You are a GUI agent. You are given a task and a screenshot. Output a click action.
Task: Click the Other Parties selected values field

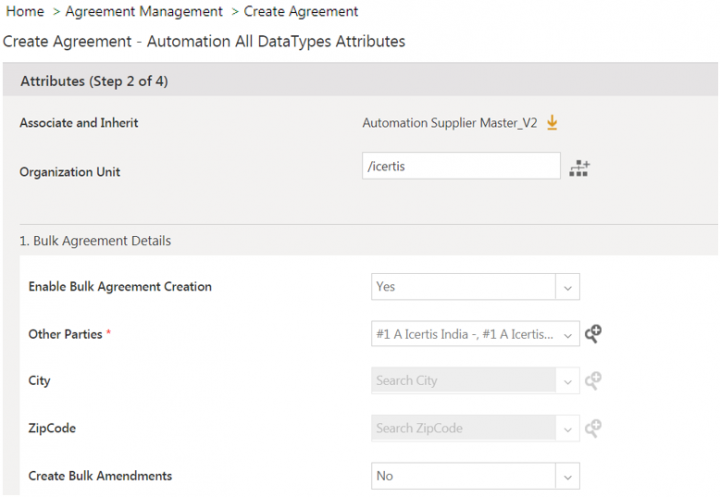(462, 335)
